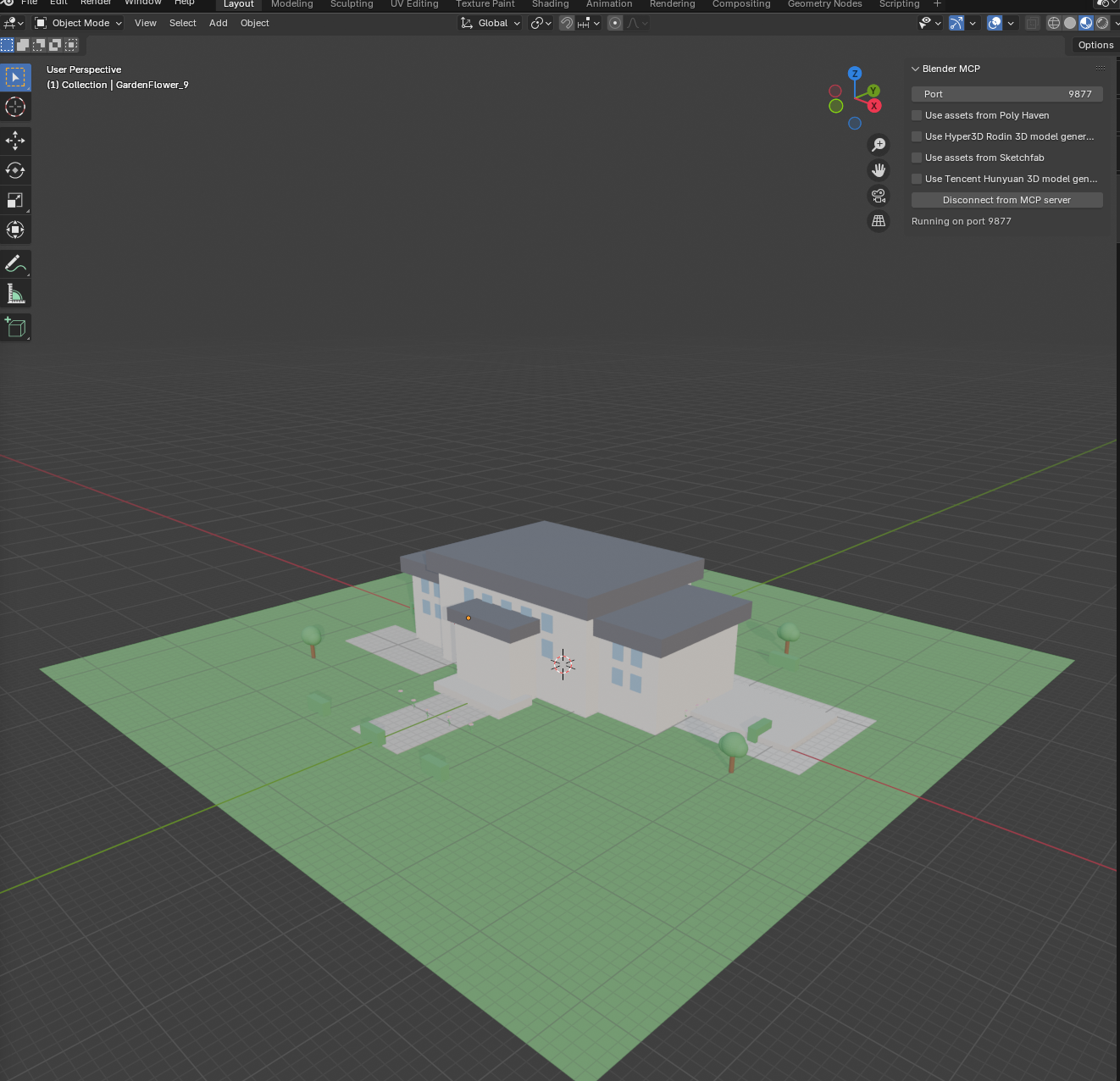Select the Rotate tool

(15, 170)
